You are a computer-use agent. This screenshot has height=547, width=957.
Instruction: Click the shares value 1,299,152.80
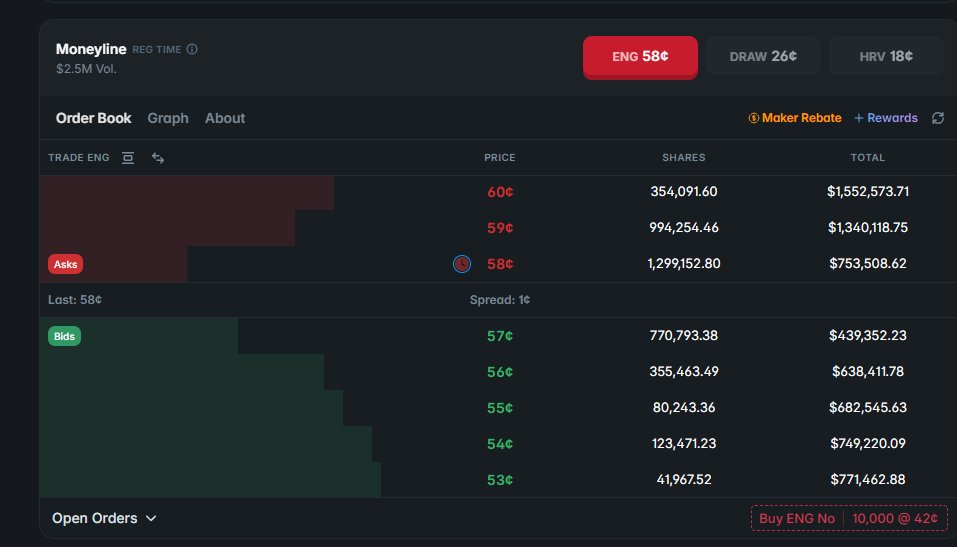click(x=684, y=264)
